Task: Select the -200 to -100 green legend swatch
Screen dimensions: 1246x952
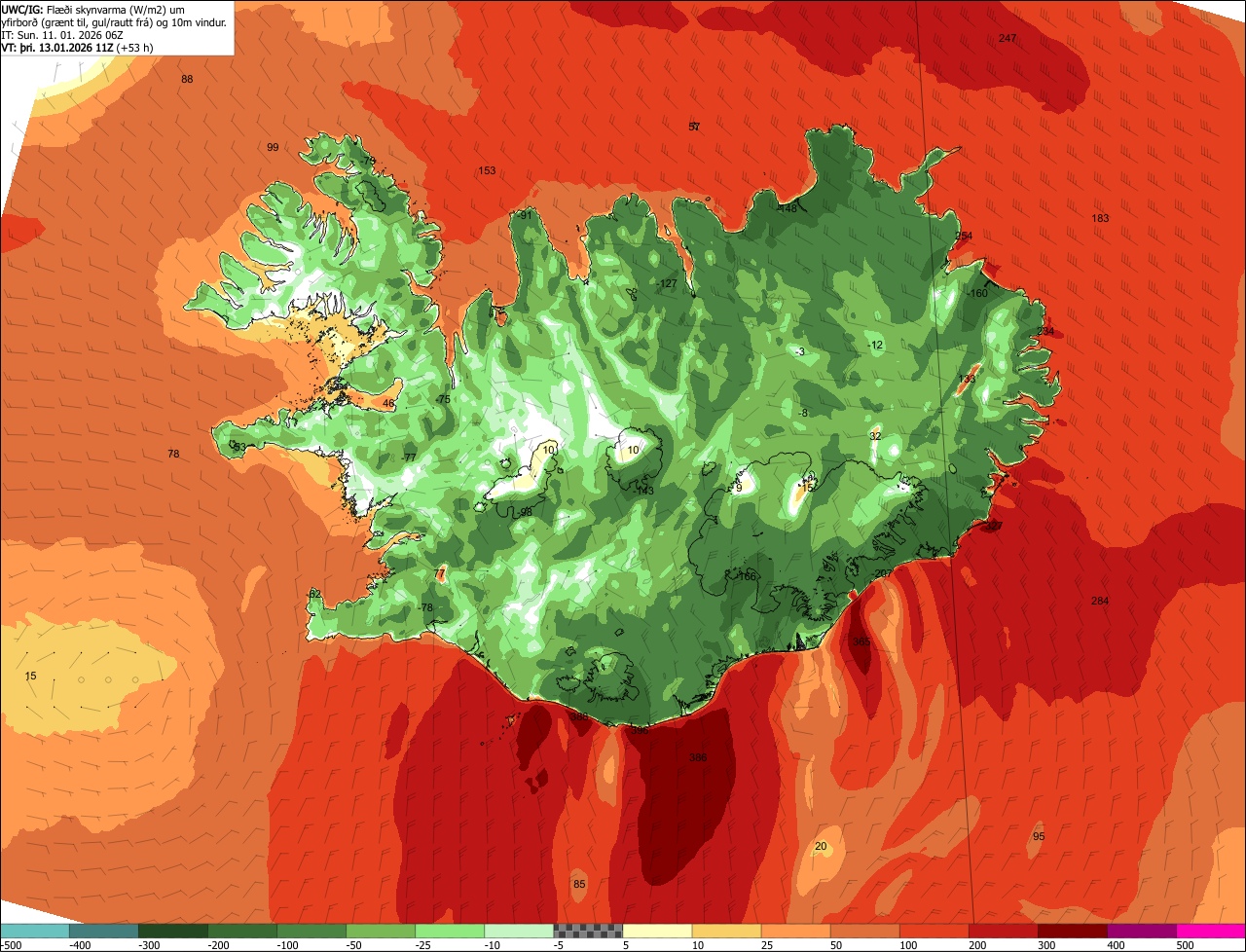Action: pos(241,931)
